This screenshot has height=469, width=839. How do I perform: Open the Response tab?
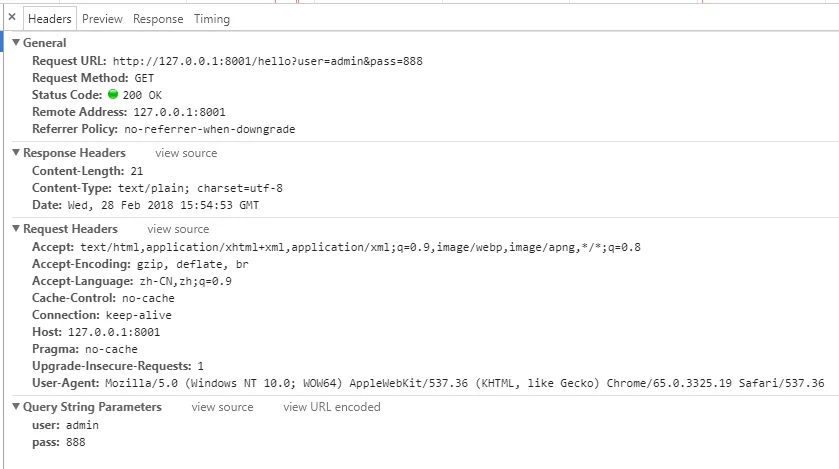point(158,19)
